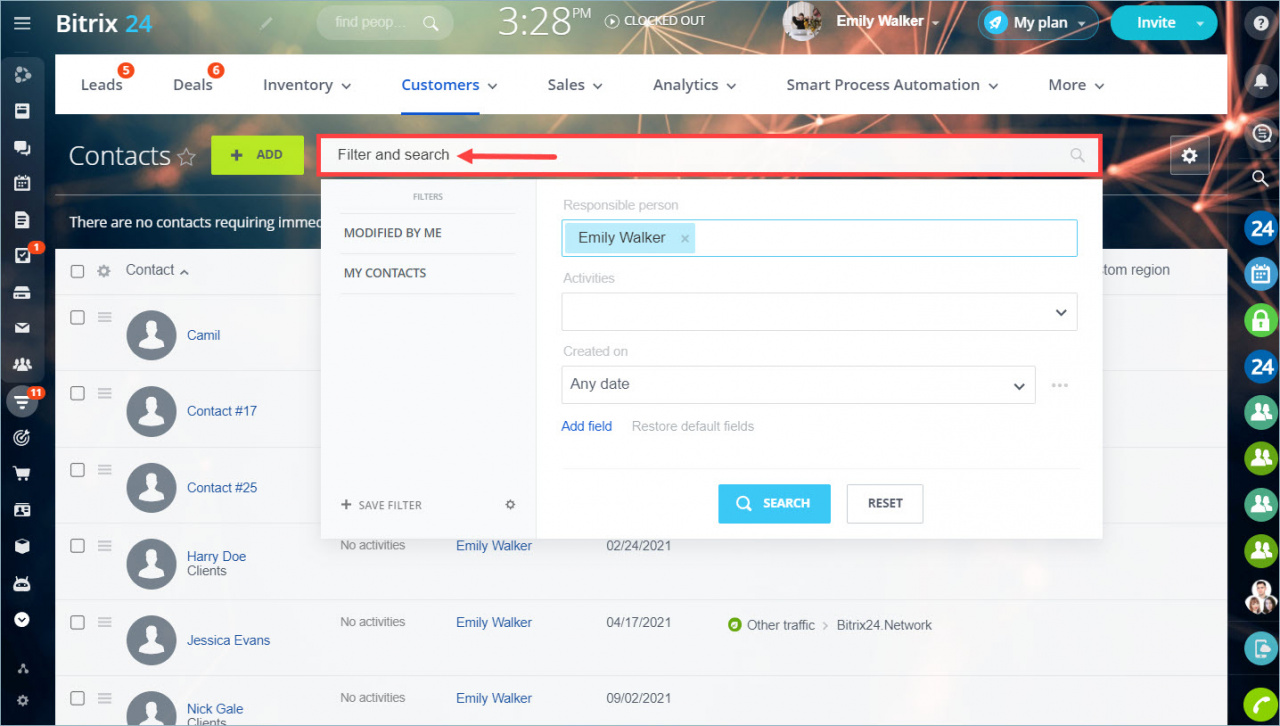Open the left sidebar robot icon
This screenshot has height=726, width=1280.
click(22, 583)
